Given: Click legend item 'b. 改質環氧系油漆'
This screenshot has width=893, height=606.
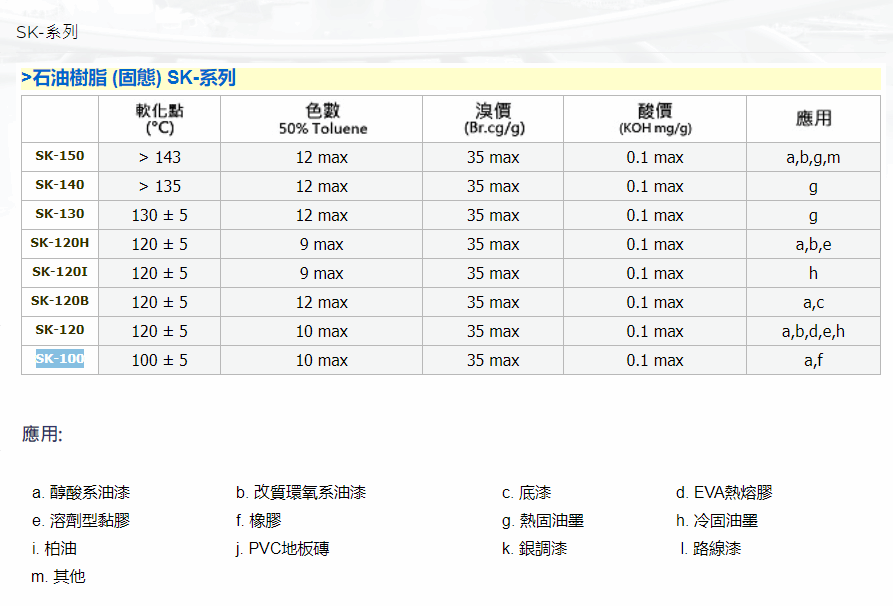Looking at the screenshot, I should click(x=301, y=492).
